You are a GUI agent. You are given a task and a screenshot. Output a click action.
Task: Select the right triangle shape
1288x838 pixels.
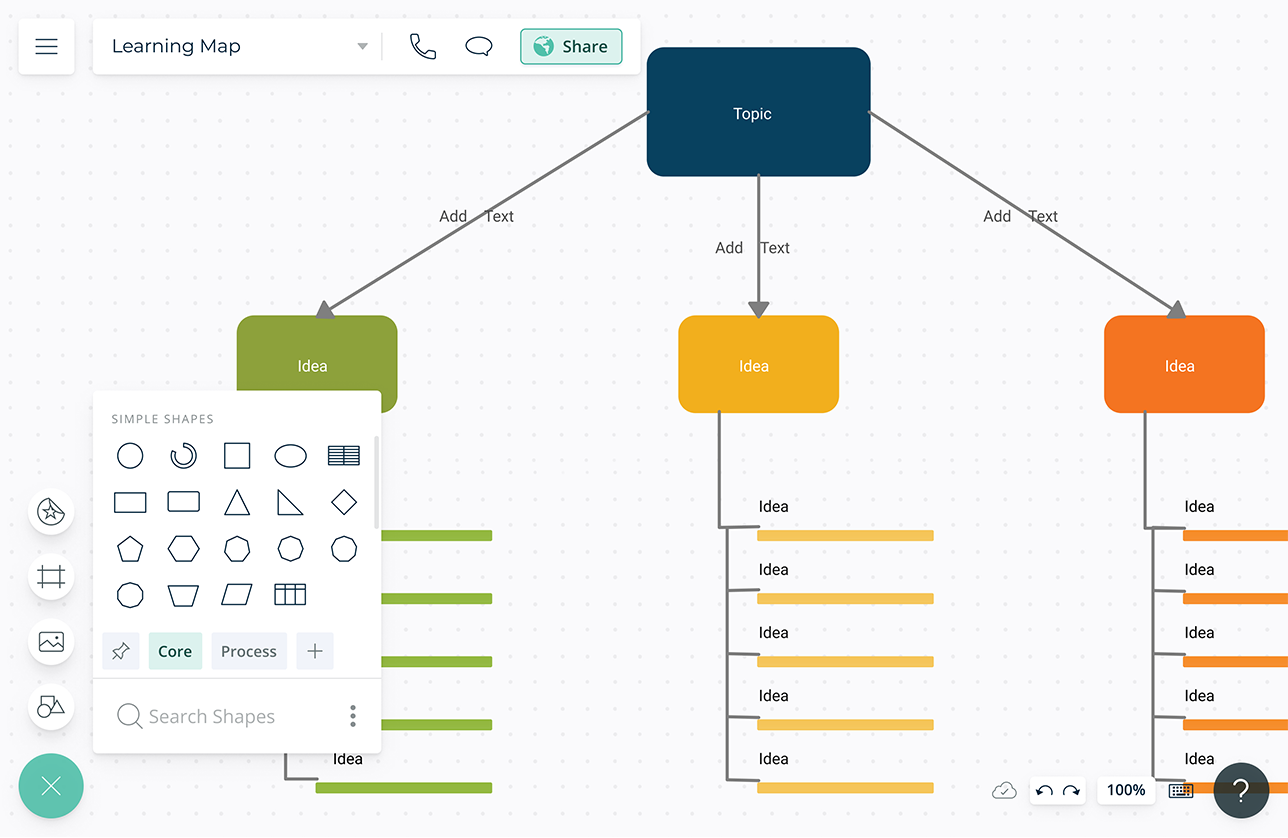(290, 502)
